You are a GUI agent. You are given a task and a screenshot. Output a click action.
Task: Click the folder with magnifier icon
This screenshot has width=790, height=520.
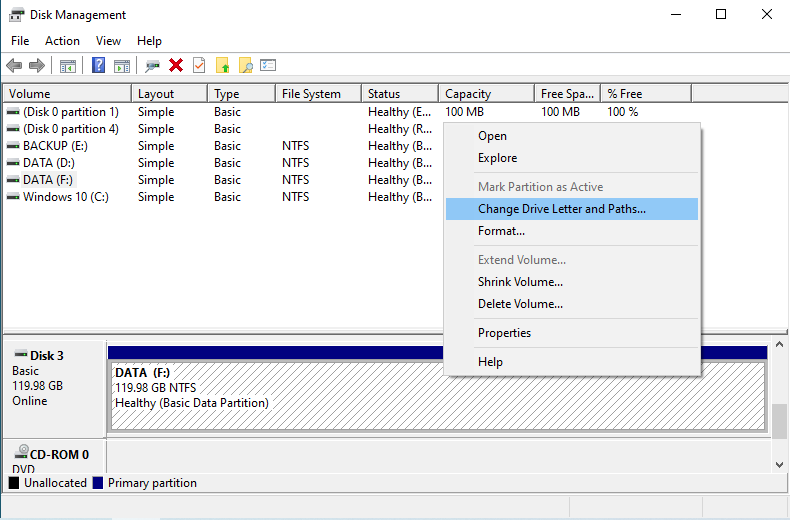pyautogui.click(x=245, y=66)
